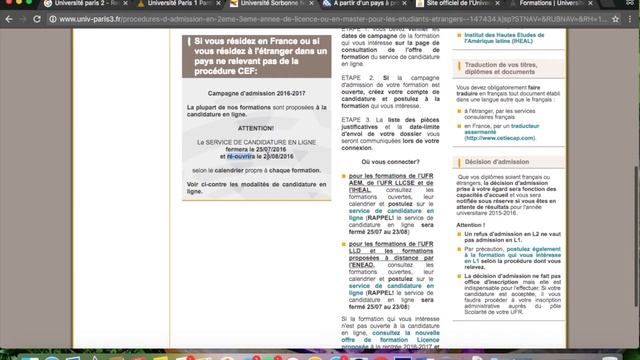Close the 'Site officiel de l'Univ' tab
This screenshot has height=360, width=640.
click(498, 3)
